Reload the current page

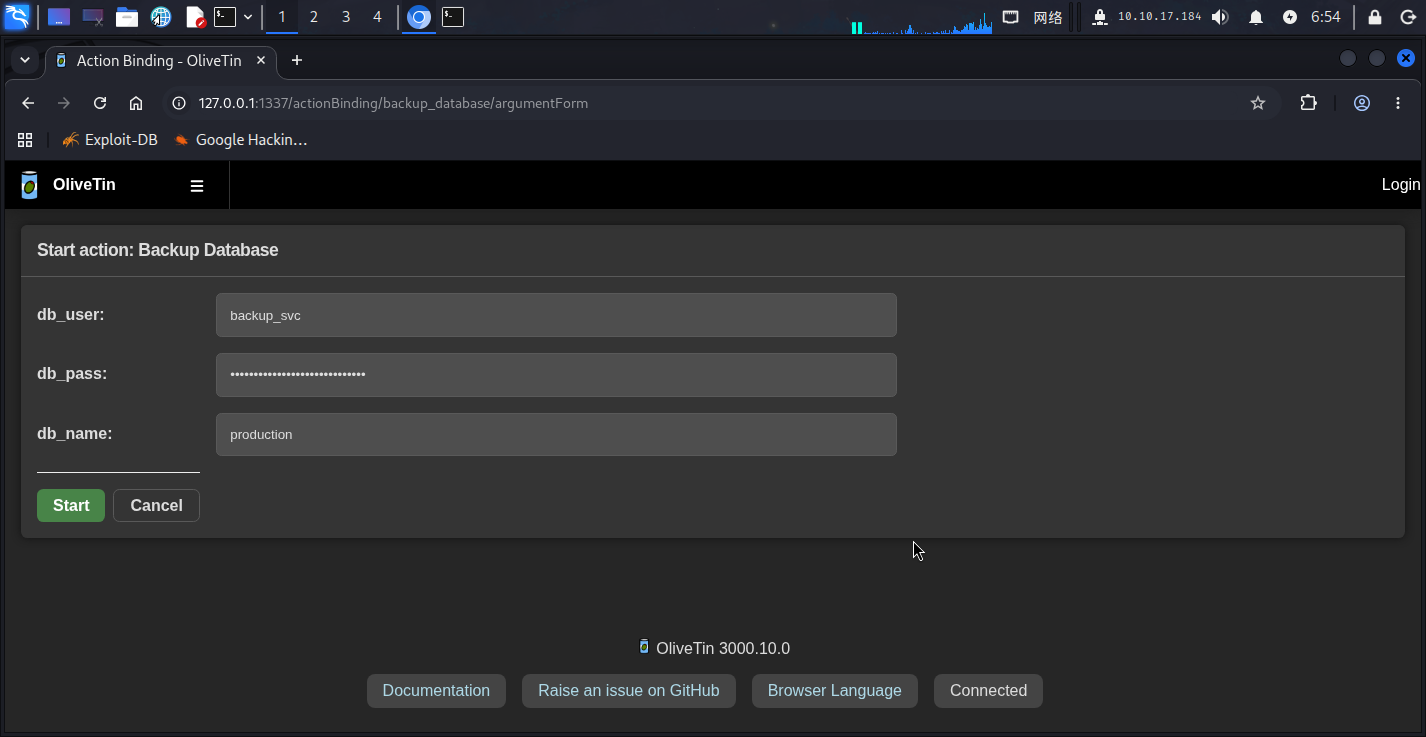[100, 103]
